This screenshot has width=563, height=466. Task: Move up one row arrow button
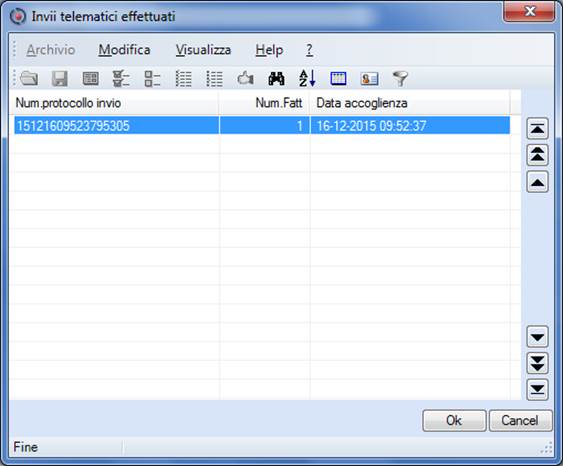pos(537,182)
